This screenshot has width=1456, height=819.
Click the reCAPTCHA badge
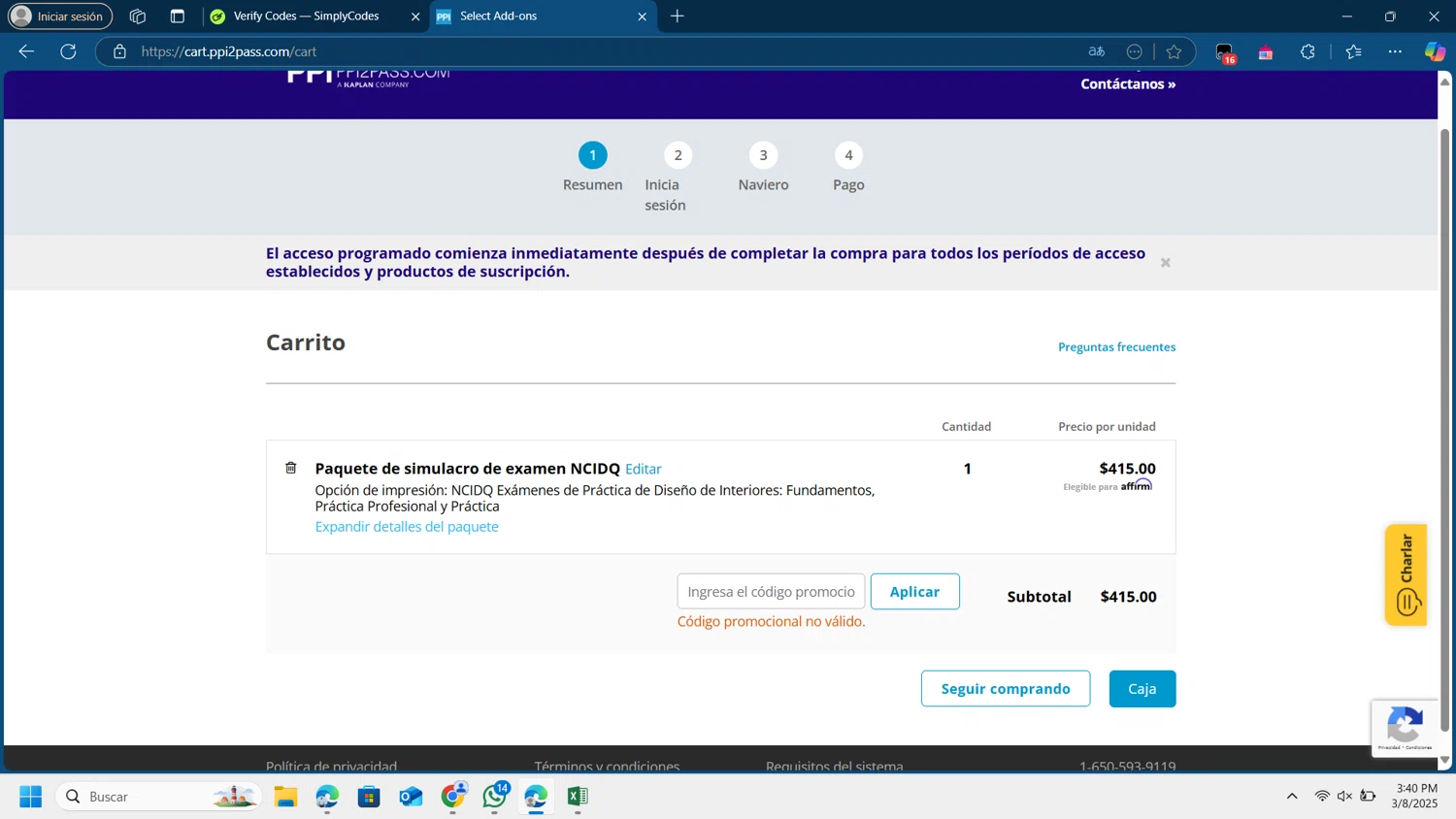pos(1405,728)
